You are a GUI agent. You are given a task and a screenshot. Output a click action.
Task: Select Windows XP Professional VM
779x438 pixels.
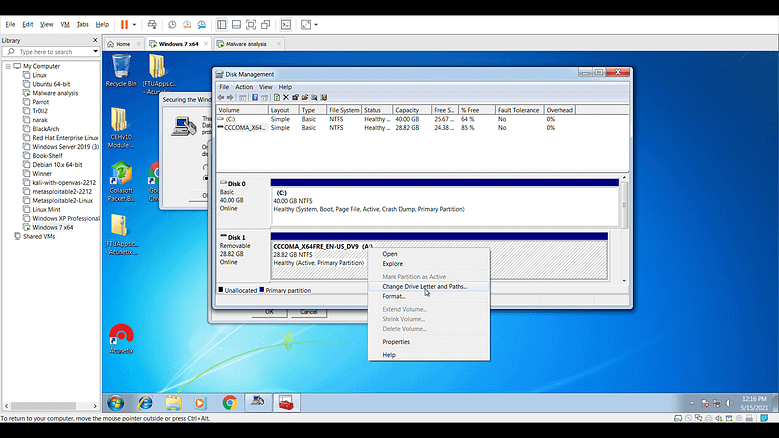66,218
